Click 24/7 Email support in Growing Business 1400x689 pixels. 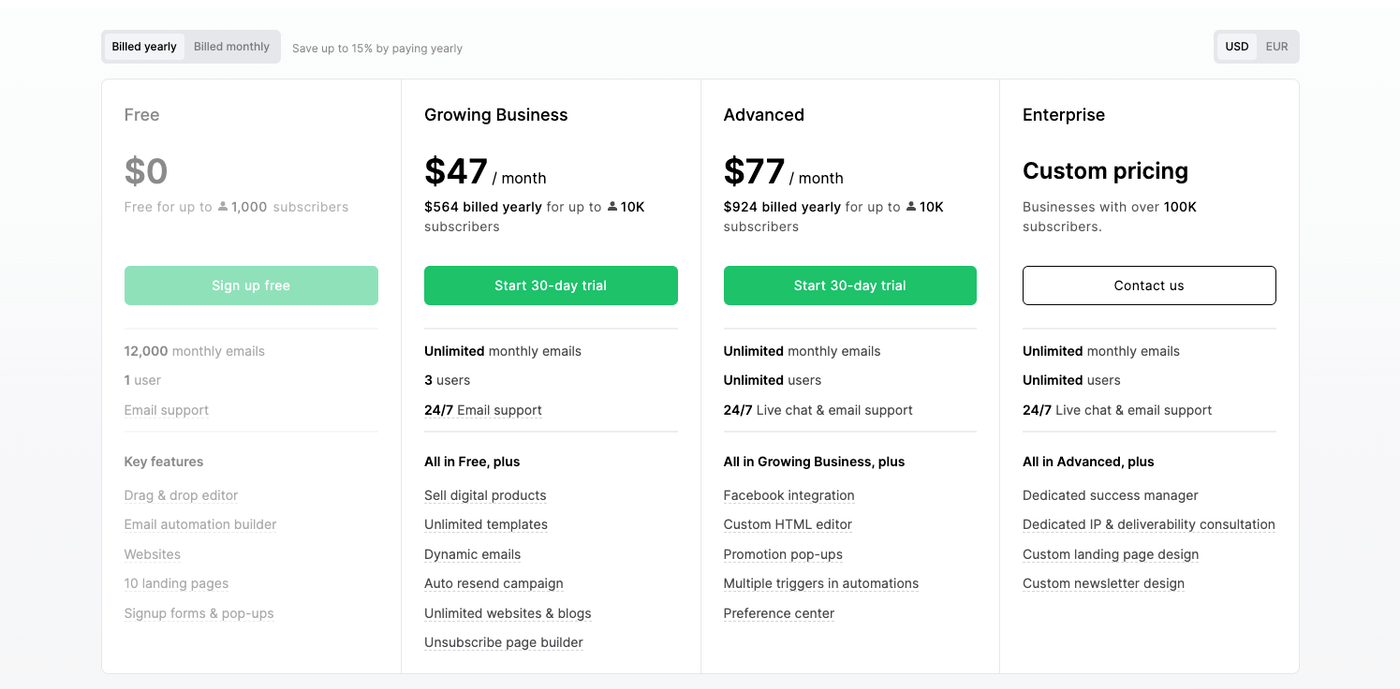[483, 410]
